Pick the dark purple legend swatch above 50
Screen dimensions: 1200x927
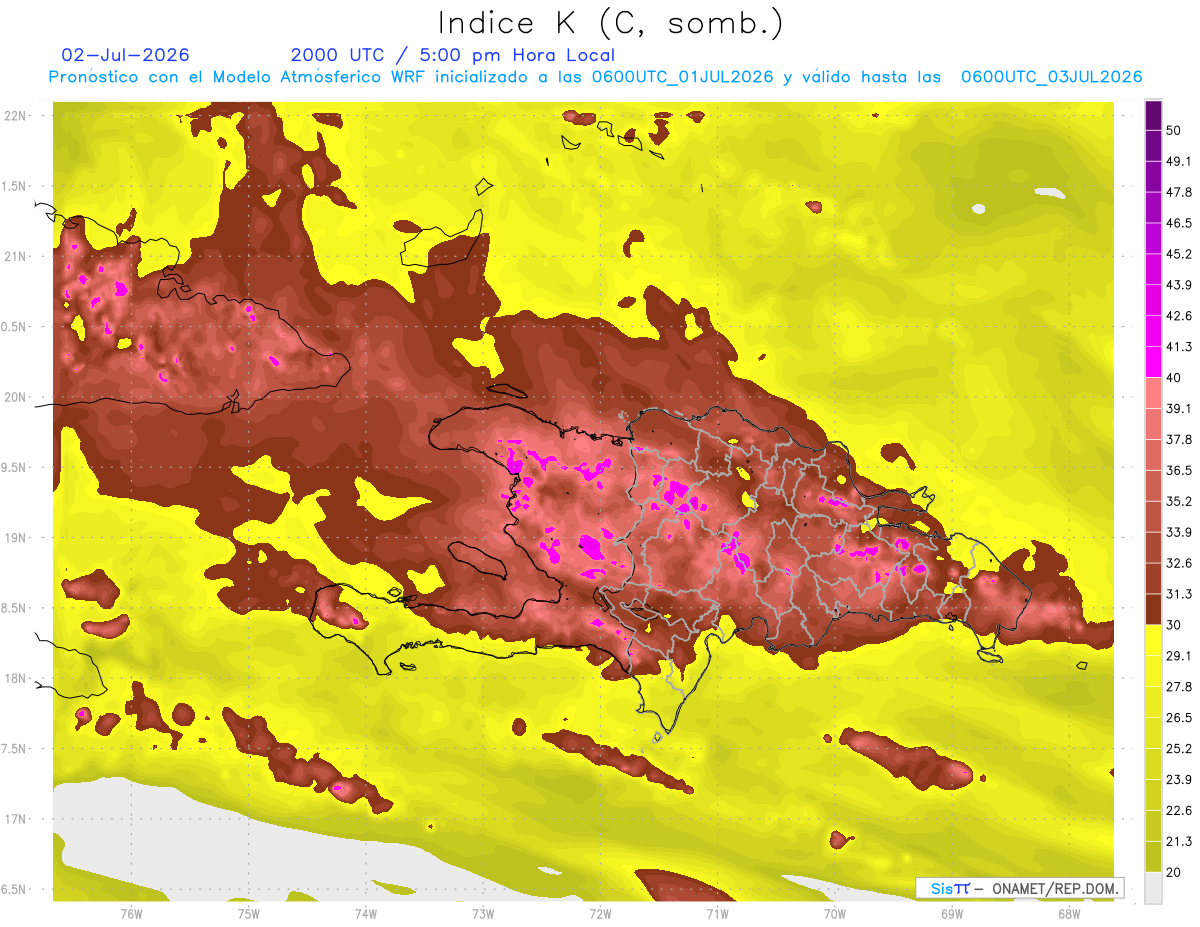pyautogui.click(x=1153, y=115)
